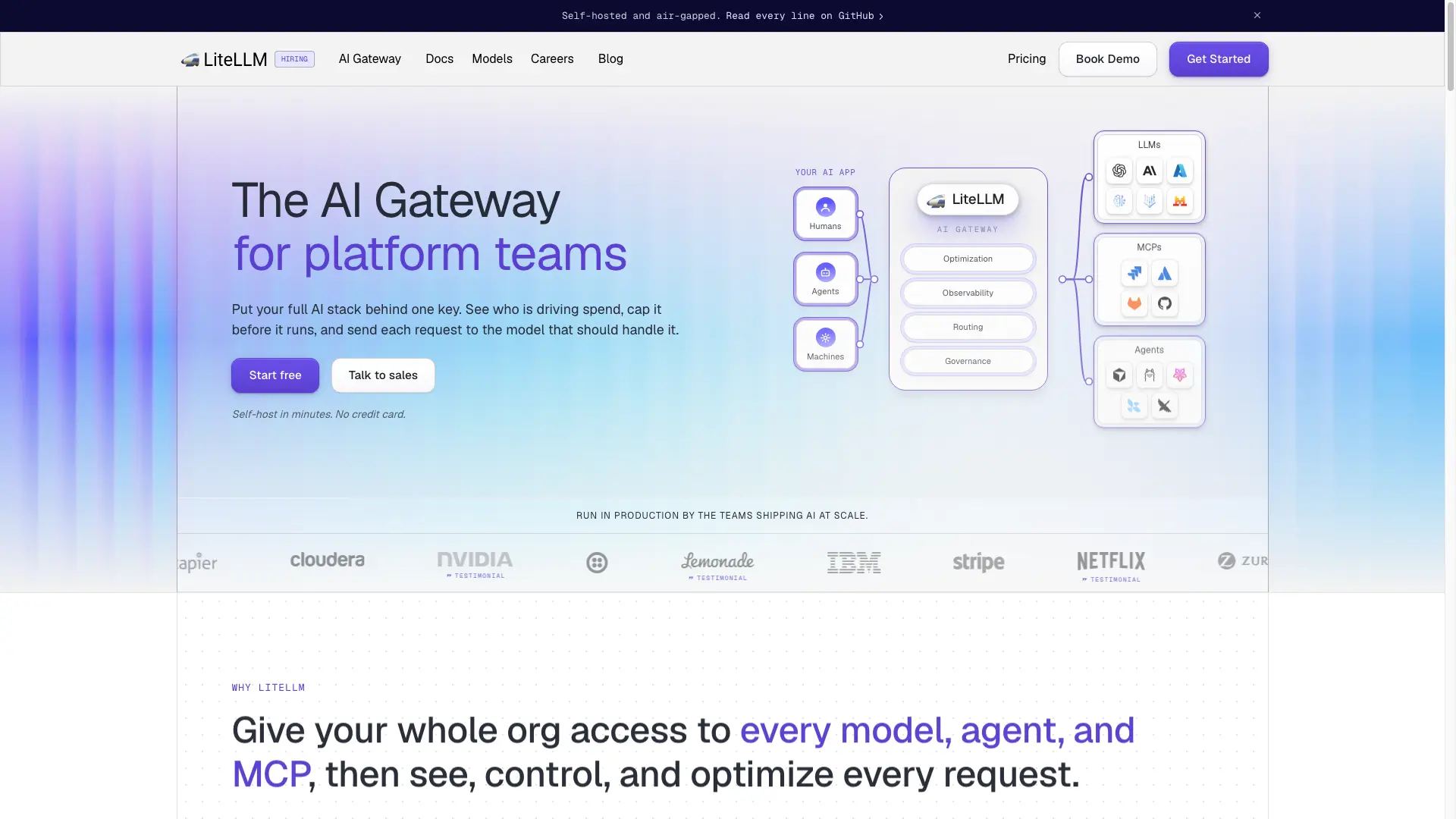Screen dimensions: 1456x819
Task: Open the Blog nav link
Action: (x=610, y=59)
